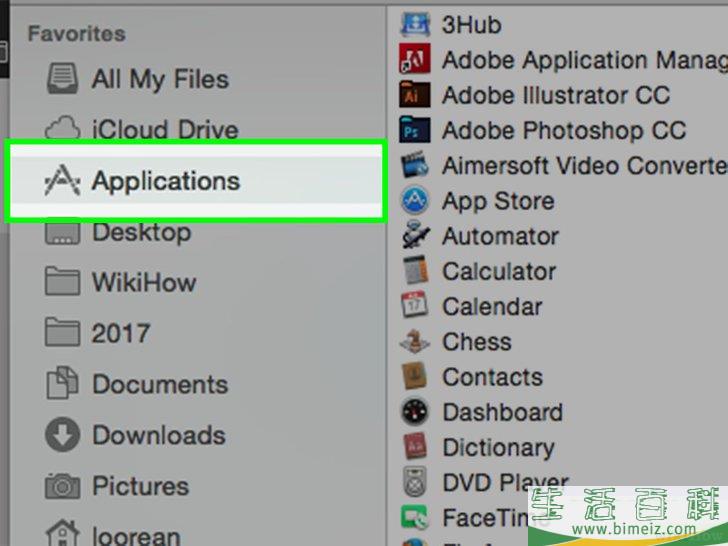Click the "Aimersoft Video Converte" name
728x546 pixels.
click(x=585, y=165)
